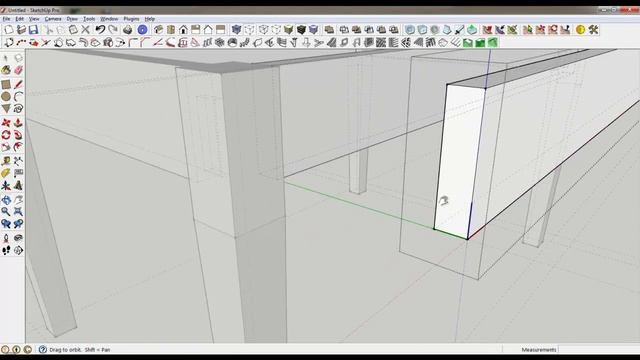Select the Follow Me tool
This screenshot has height=360, width=640.
[18, 135]
